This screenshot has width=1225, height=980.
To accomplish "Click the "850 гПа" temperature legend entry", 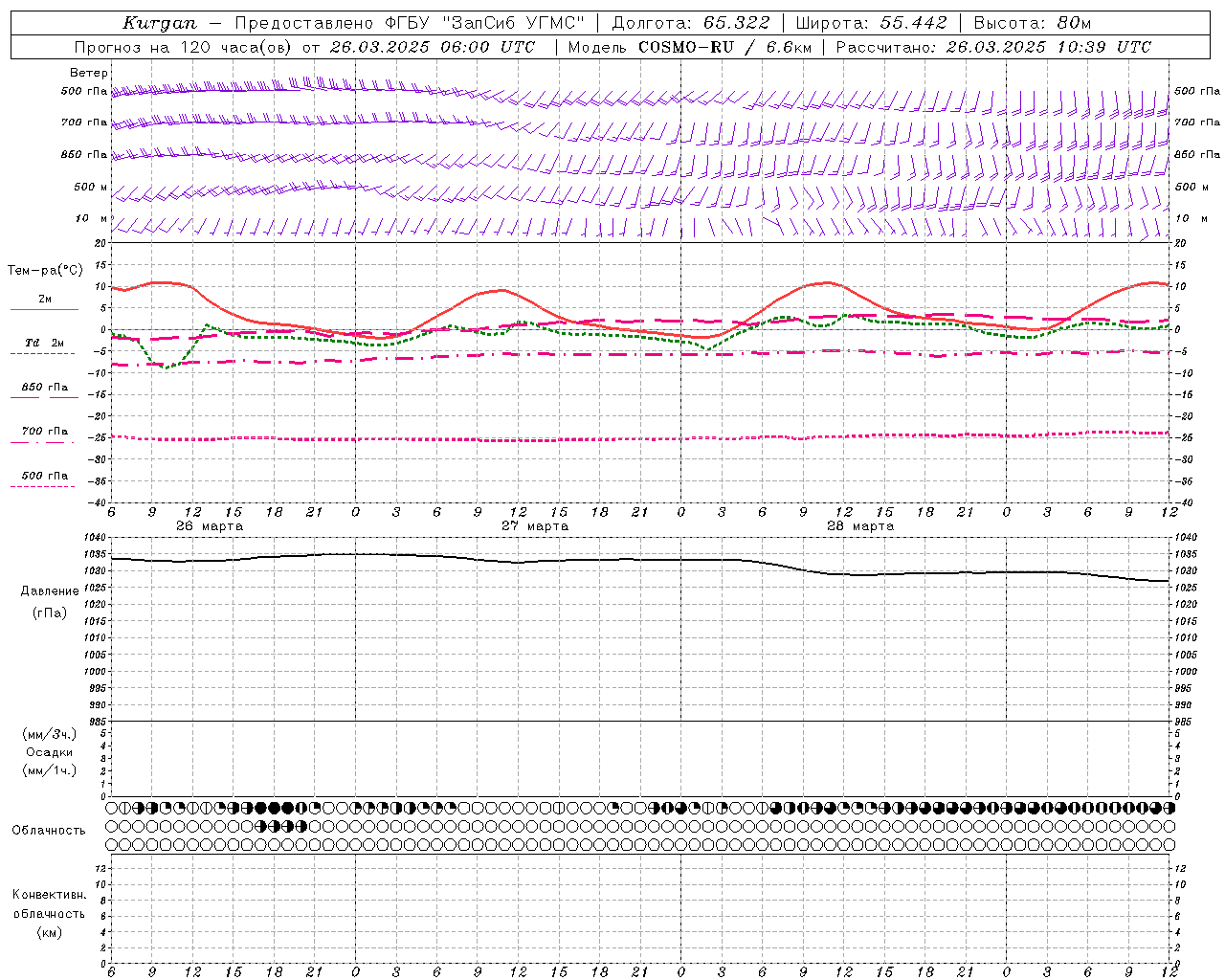I will coord(45,388).
